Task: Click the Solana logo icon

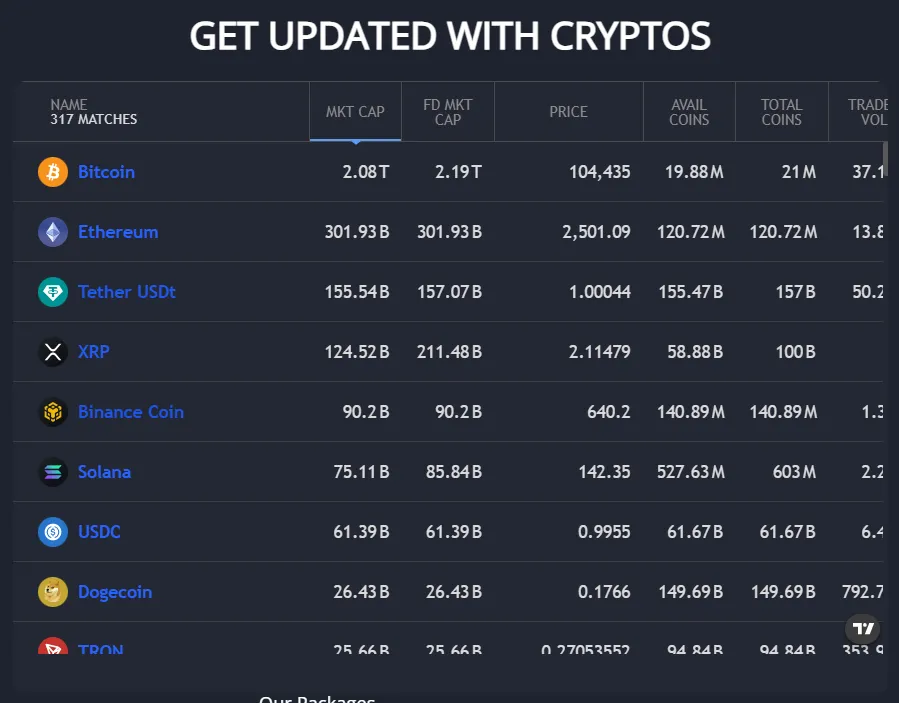Action: (x=53, y=472)
